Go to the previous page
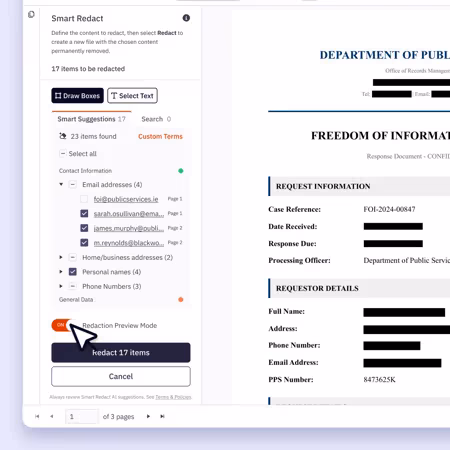This screenshot has height=450, width=450. click(x=52, y=416)
